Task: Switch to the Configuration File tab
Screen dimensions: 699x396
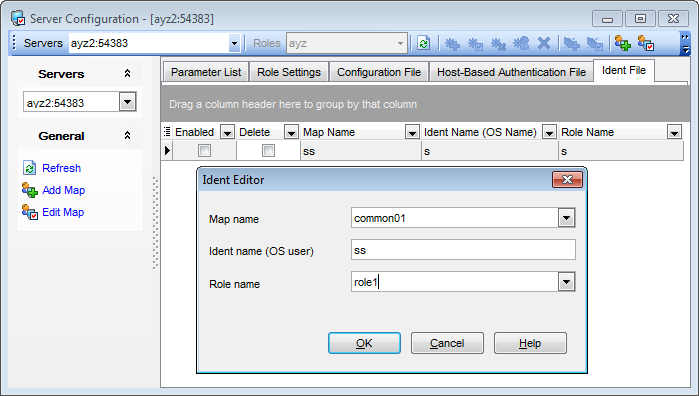Action: point(379,72)
